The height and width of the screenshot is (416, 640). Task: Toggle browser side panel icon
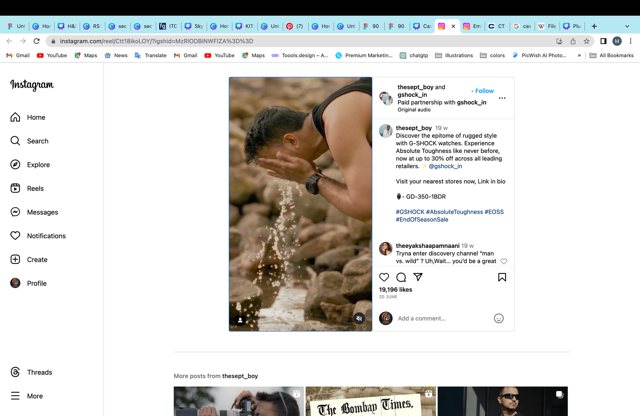coord(603,41)
